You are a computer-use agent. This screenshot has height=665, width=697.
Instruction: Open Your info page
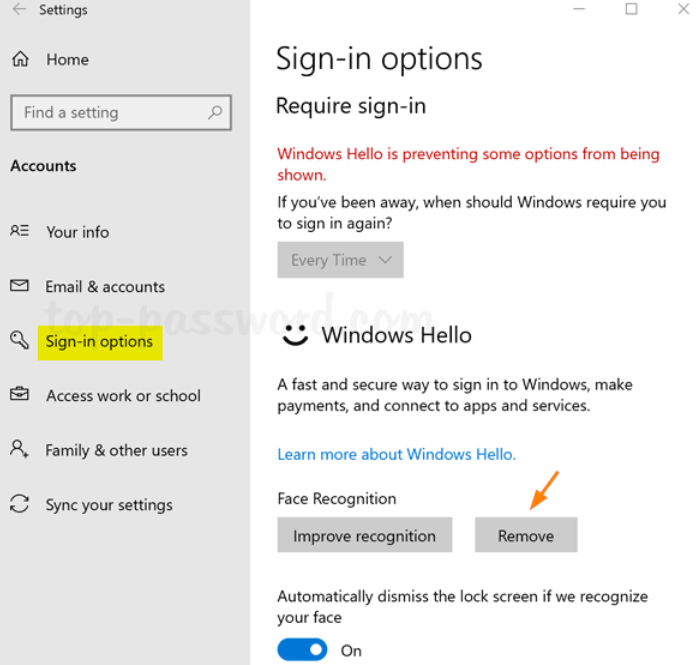[78, 232]
